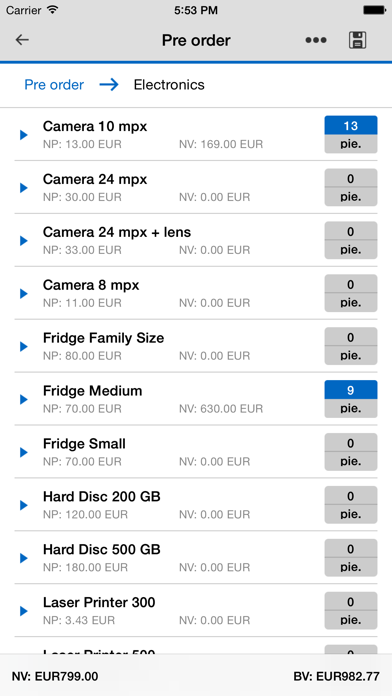Expand the Camera 10 mpx row triangle
Viewport: 392px width, 696px height.
(24, 135)
